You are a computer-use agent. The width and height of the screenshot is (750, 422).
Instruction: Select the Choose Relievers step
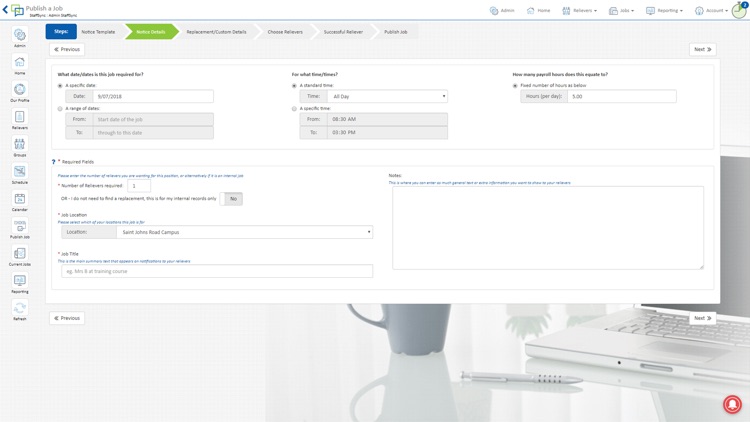(x=285, y=32)
